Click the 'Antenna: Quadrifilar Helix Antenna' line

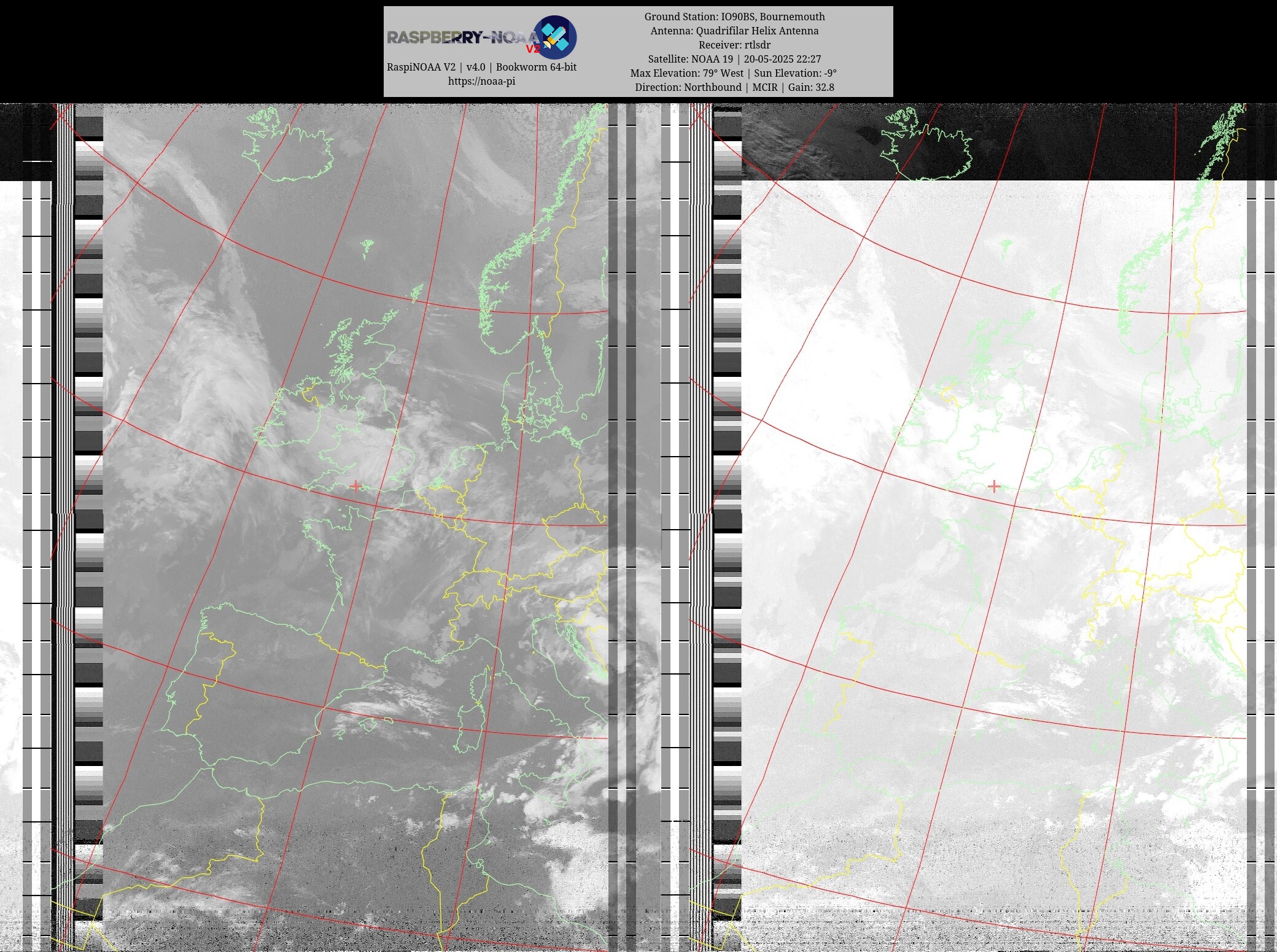(734, 31)
